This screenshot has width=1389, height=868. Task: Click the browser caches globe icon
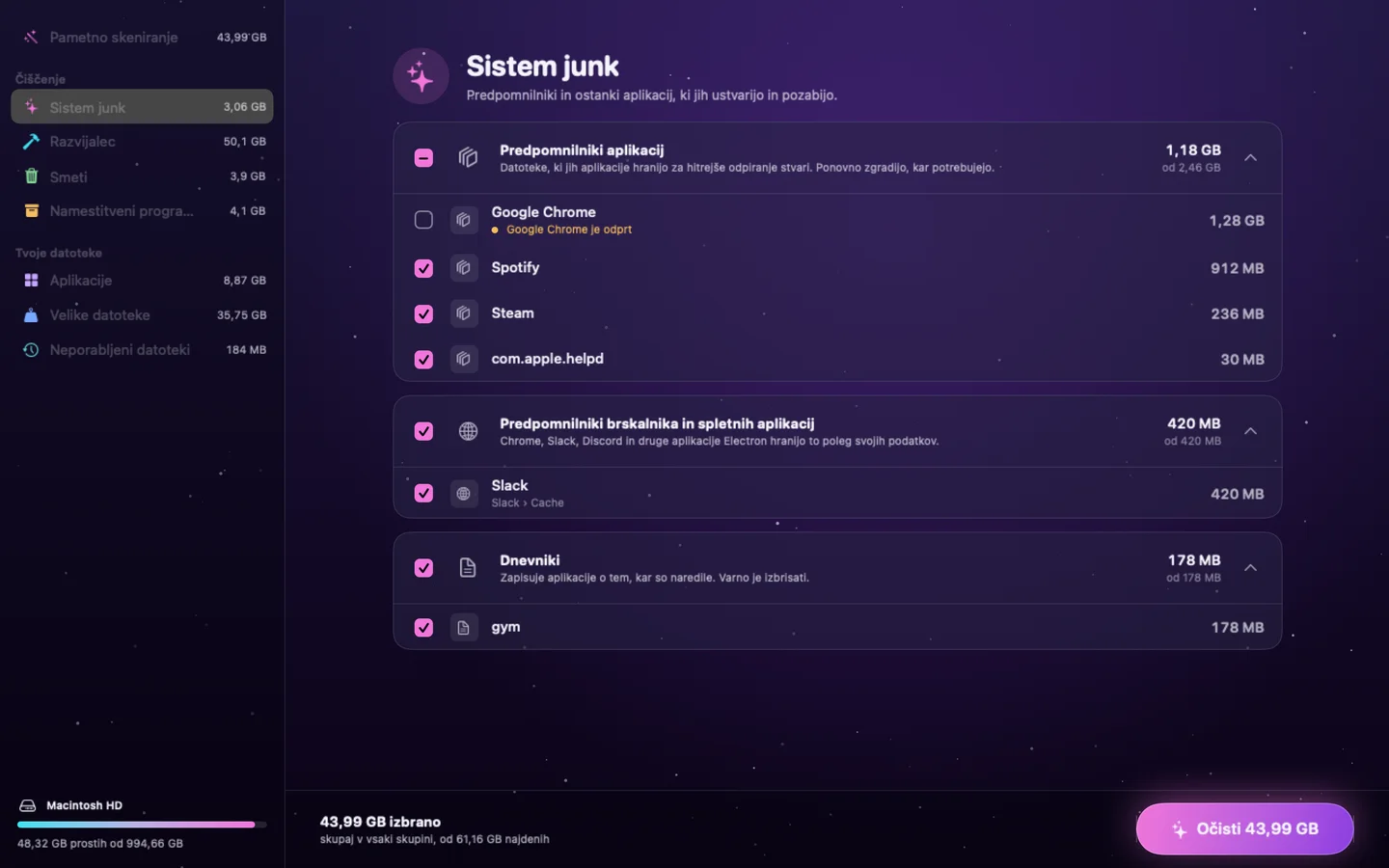point(468,431)
